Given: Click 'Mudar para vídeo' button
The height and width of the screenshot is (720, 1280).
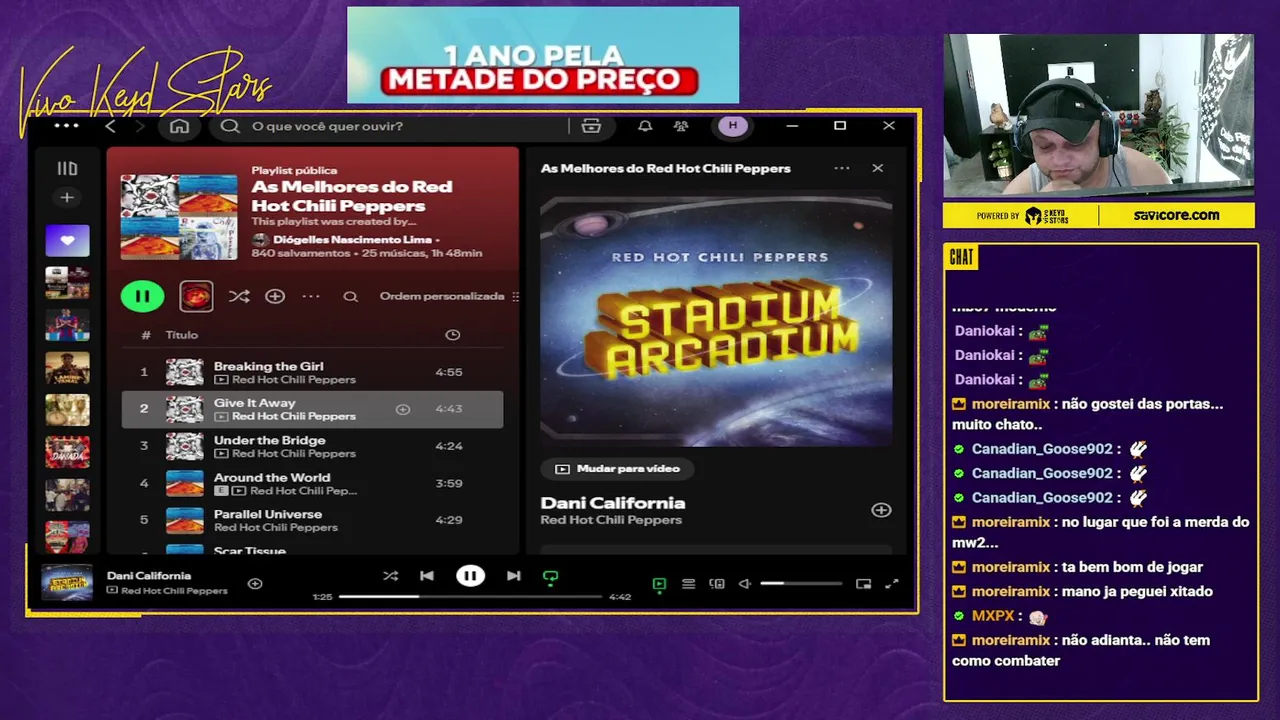Looking at the screenshot, I should click(x=617, y=468).
